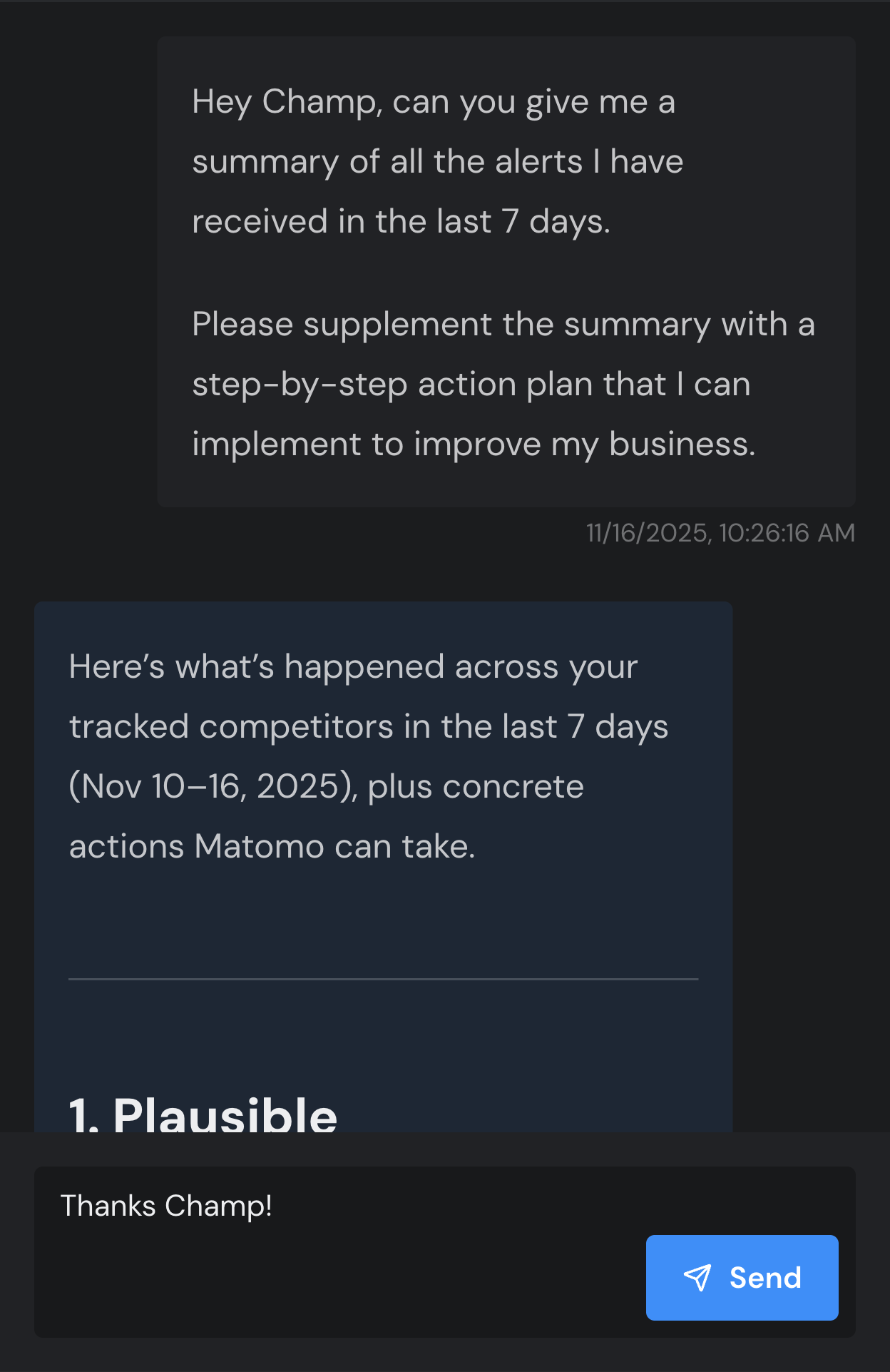Click the word "Matomo" in the reply
This screenshot has height=1372, width=890.
260,847
